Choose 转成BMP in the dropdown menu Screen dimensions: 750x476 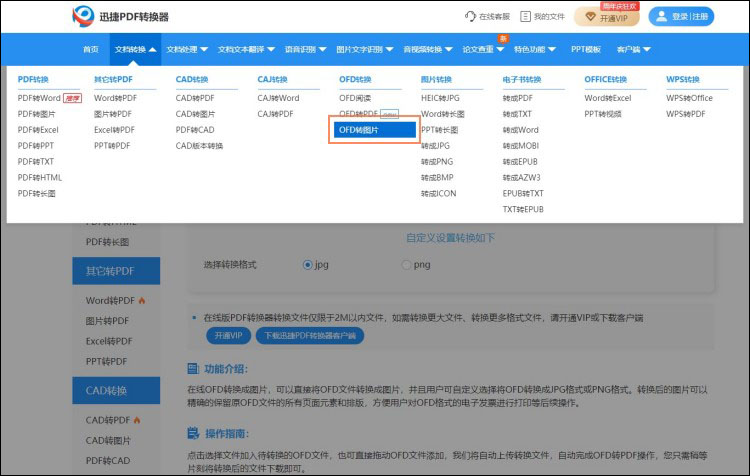(437, 177)
